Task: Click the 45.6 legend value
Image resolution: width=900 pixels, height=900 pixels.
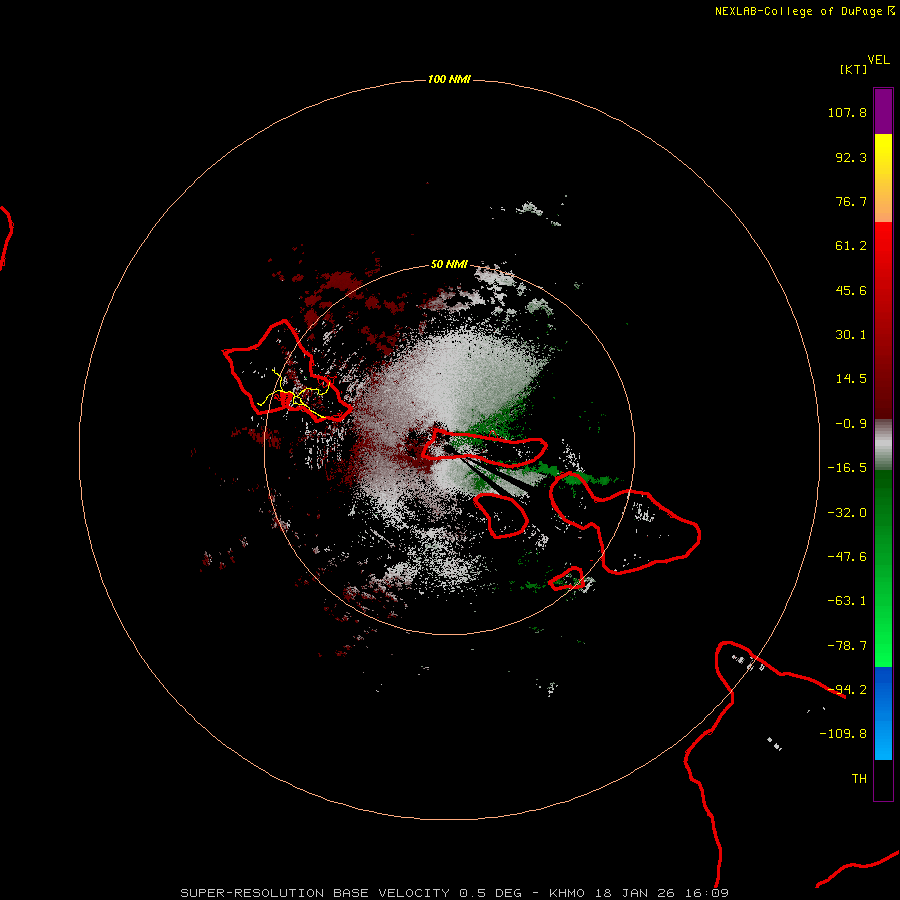Action: pyautogui.click(x=851, y=290)
